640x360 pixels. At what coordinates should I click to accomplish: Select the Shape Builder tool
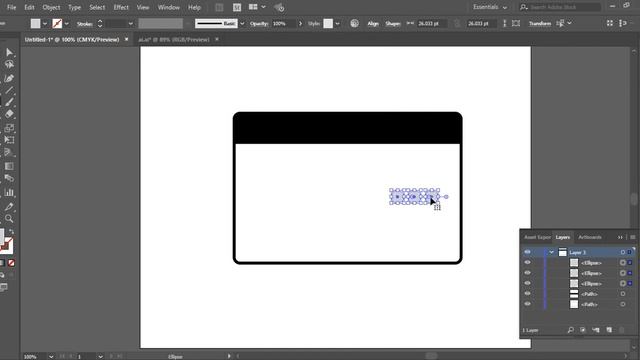click(x=9, y=153)
